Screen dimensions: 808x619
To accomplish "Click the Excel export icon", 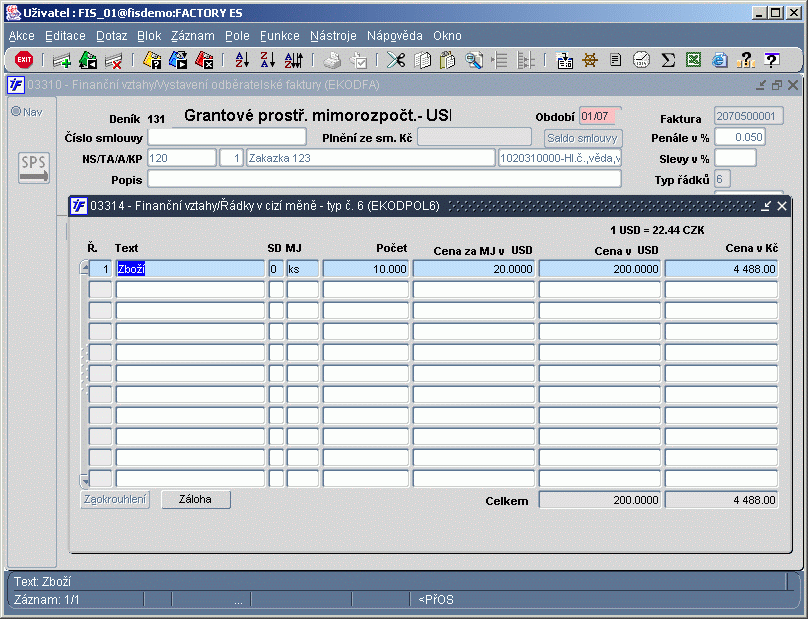I will [x=694, y=60].
